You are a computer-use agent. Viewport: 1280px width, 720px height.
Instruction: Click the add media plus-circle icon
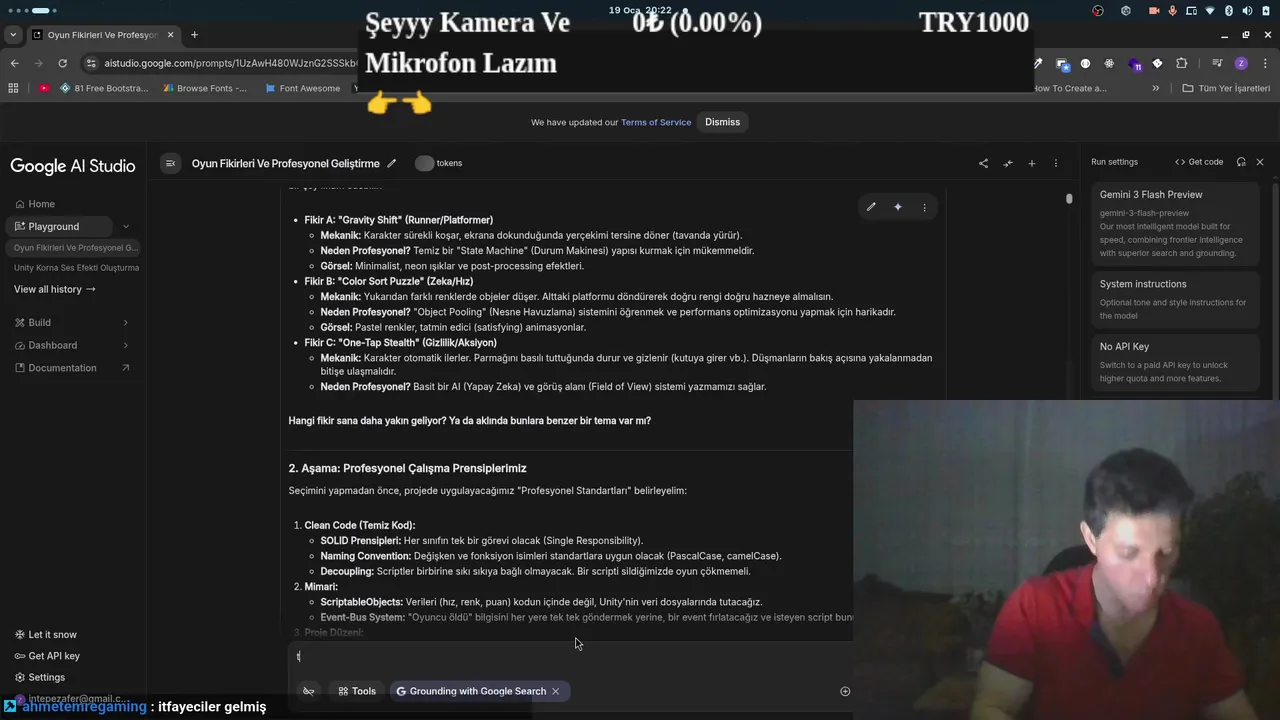tap(845, 691)
